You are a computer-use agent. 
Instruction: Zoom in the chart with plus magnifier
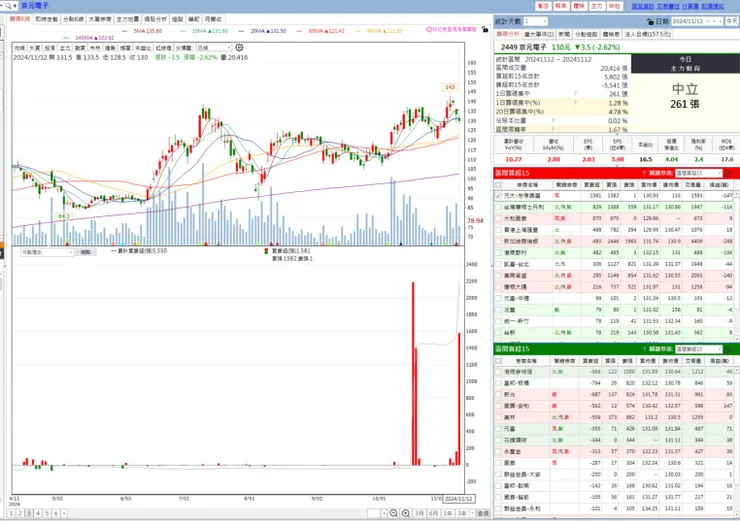coord(405,513)
